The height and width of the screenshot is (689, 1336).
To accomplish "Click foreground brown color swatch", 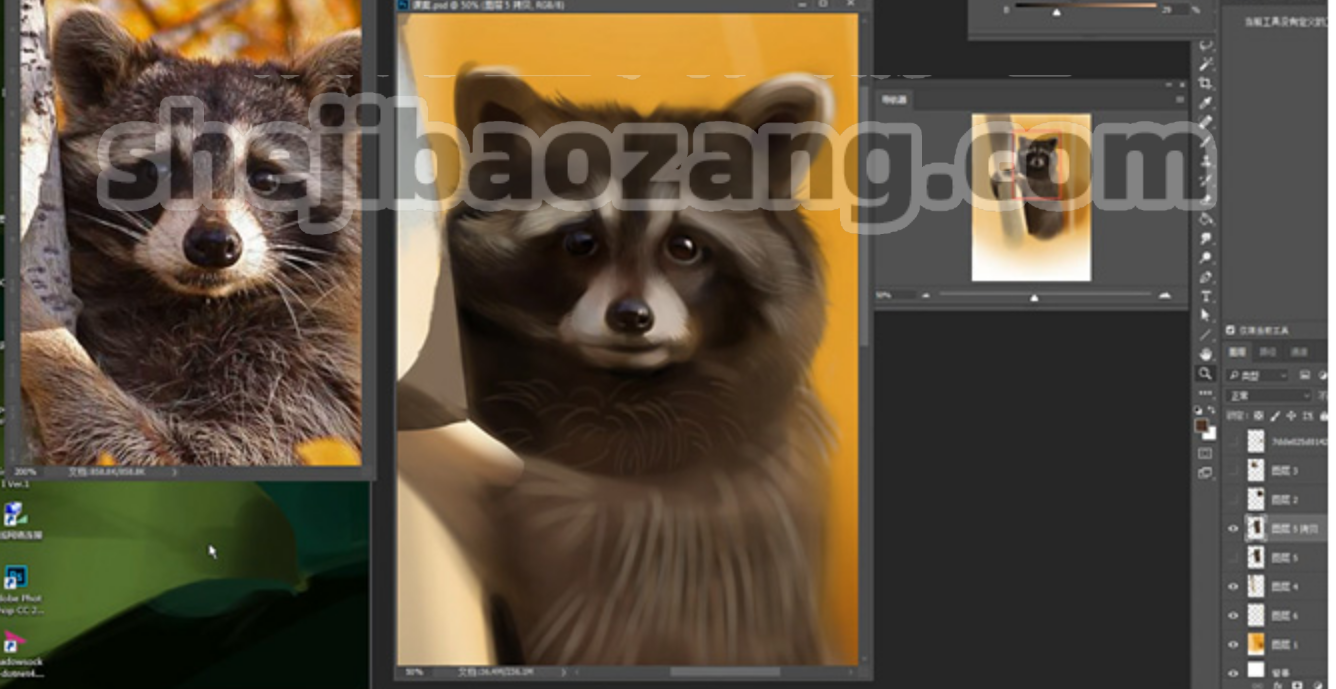I will click(1201, 425).
